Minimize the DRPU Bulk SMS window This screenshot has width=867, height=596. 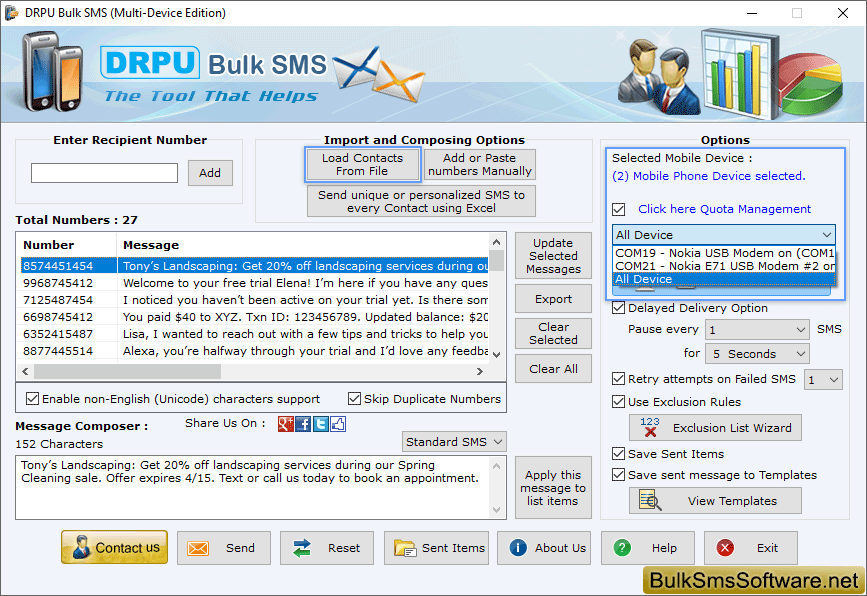pos(752,13)
